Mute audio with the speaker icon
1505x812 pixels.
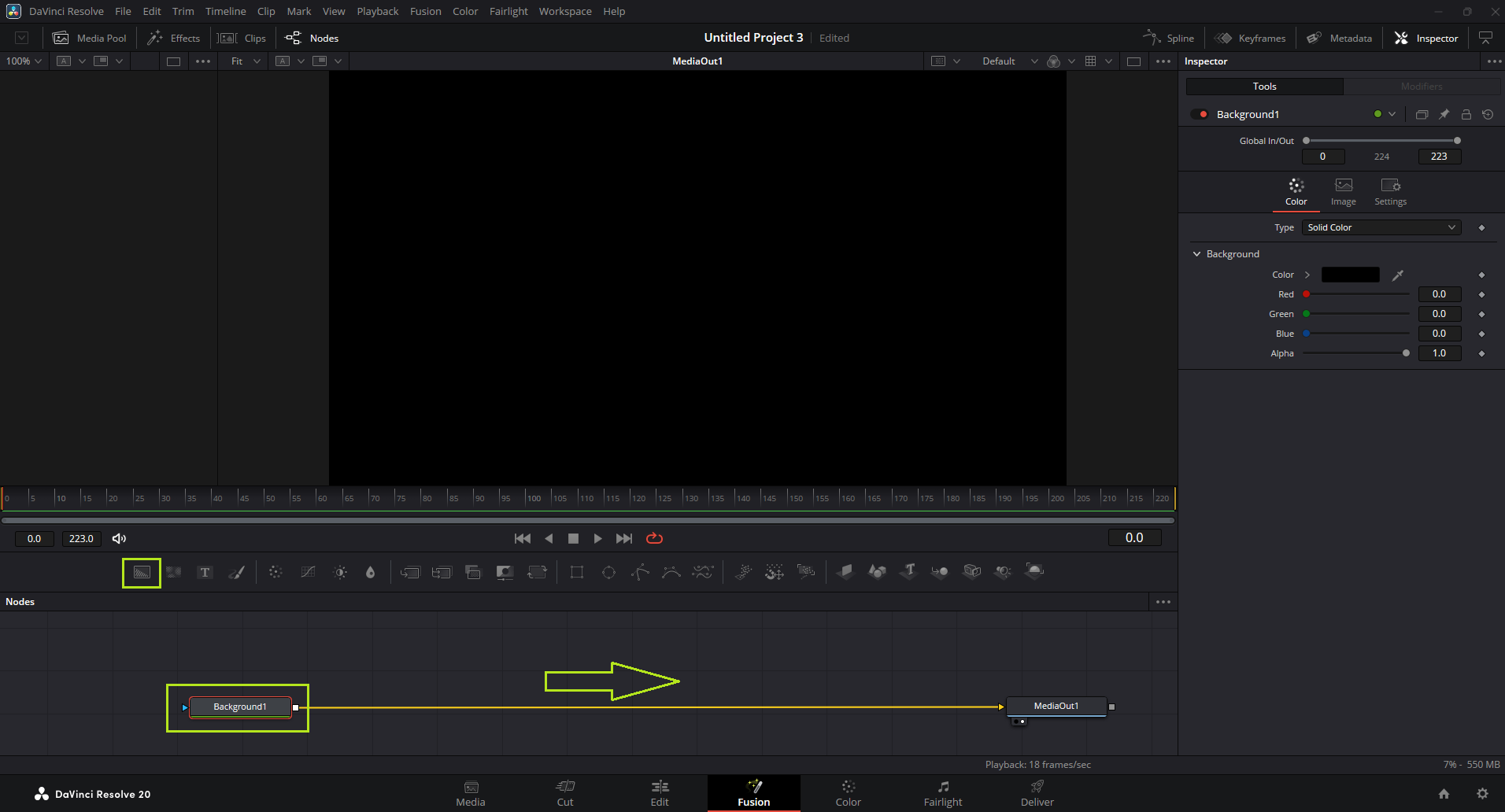click(x=119, y=538)
